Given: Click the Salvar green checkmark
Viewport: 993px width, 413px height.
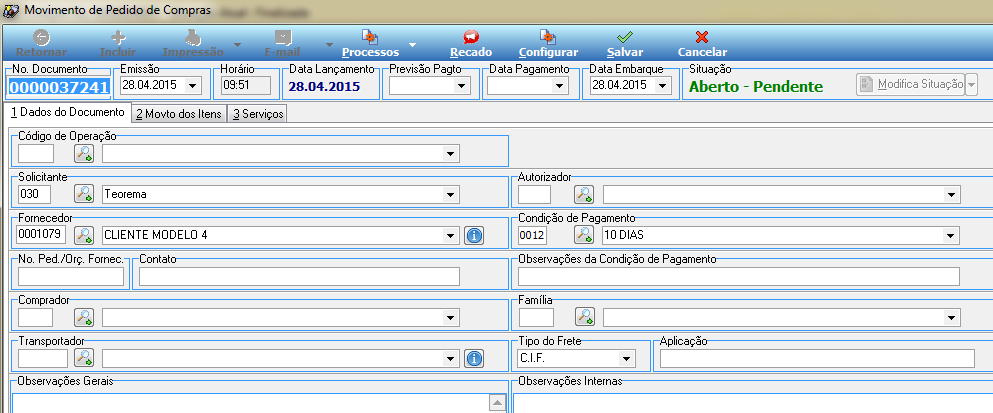Looking at the screenshot, I should point(624,37).
